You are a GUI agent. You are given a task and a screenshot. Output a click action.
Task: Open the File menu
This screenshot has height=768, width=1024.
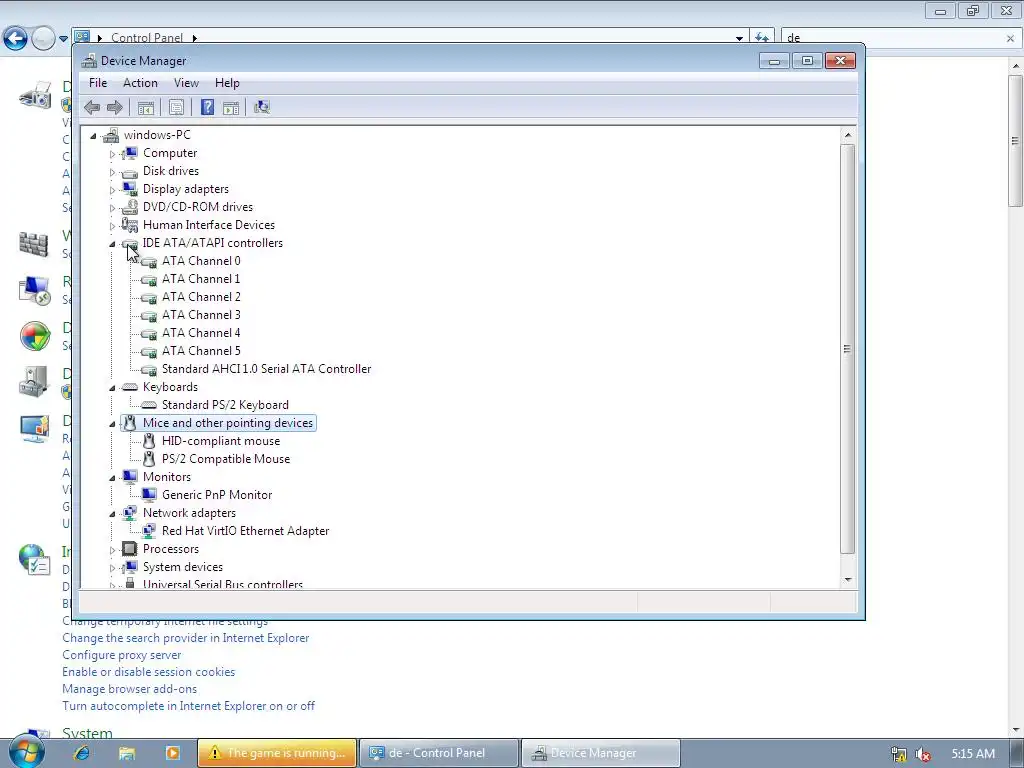(x=98, y=83)
